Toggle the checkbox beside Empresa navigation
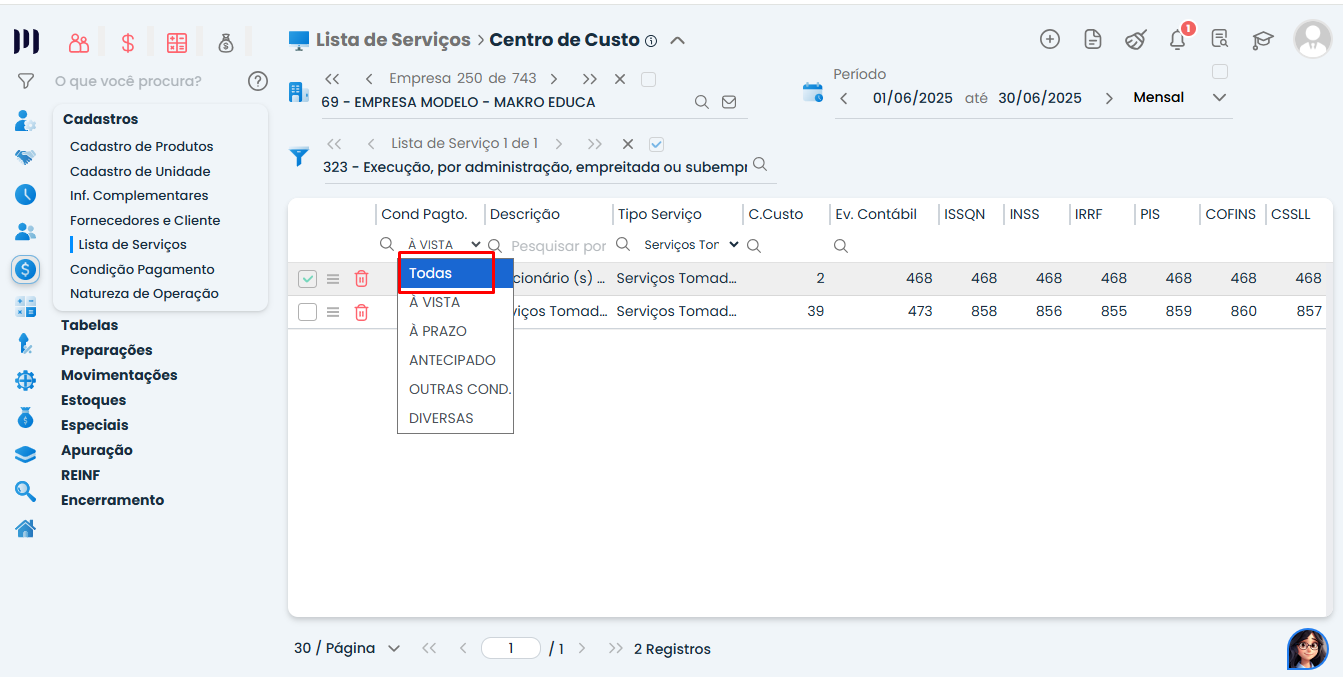The image size is (1343, 677). (648, 79)
